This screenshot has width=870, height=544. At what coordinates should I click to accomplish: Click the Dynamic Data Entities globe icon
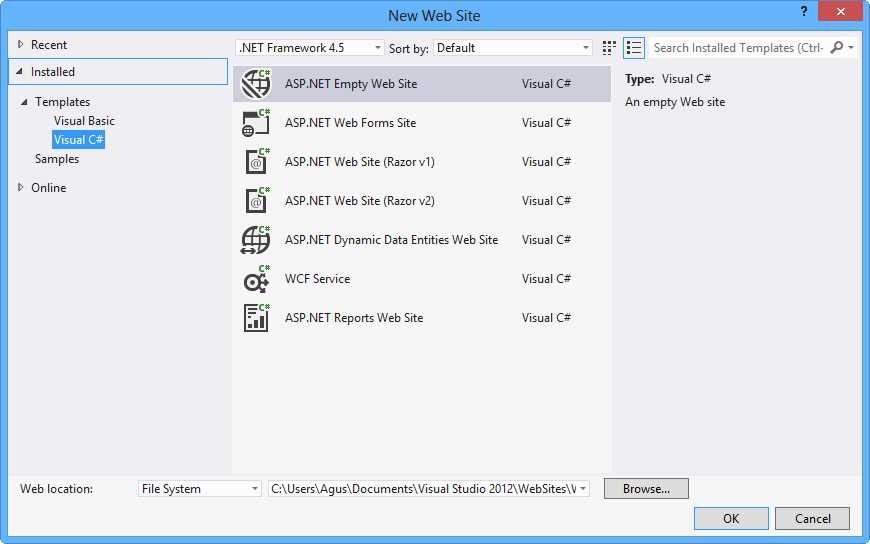[256, 240]
